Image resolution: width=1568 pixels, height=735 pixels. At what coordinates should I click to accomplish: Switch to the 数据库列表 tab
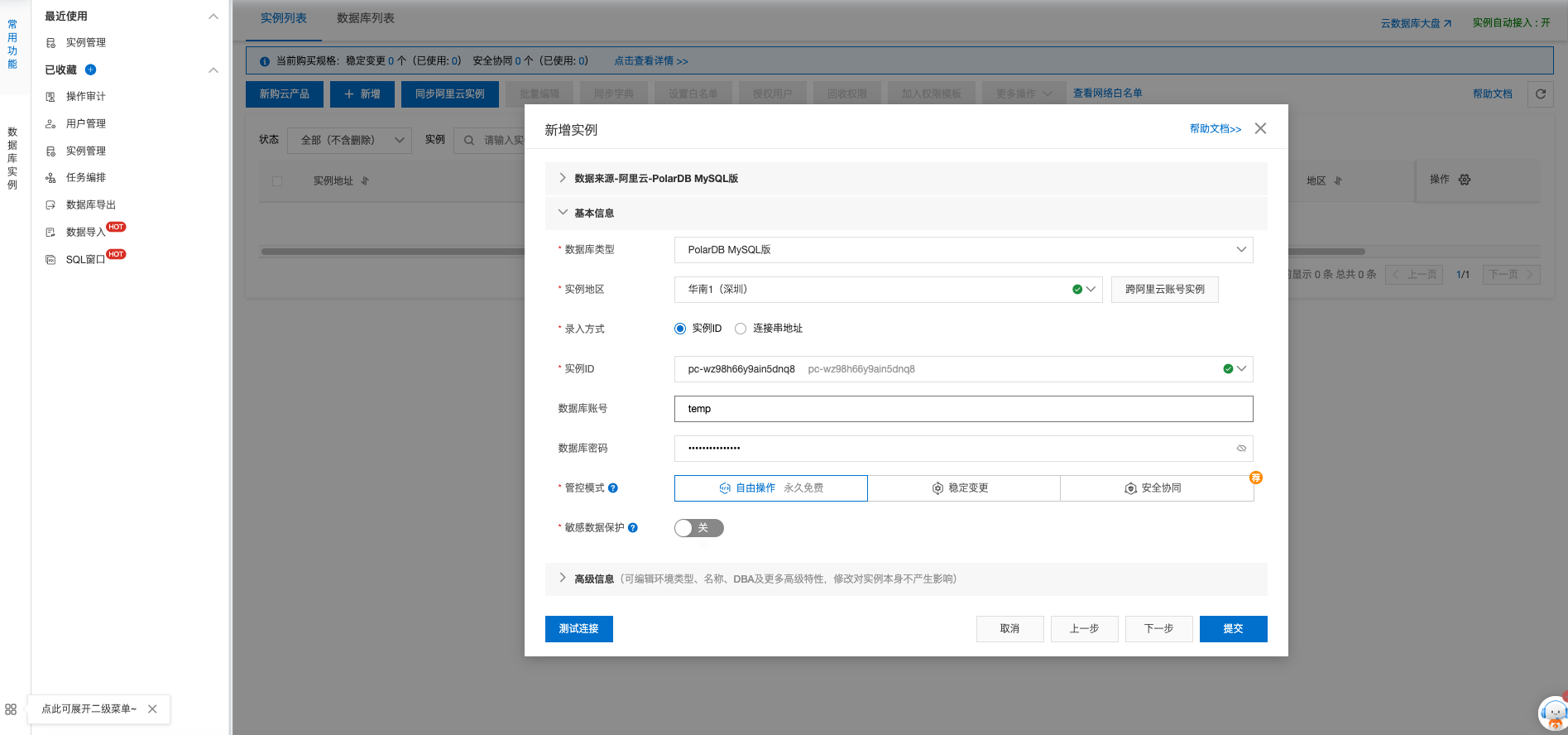click(x=366, y=18)
